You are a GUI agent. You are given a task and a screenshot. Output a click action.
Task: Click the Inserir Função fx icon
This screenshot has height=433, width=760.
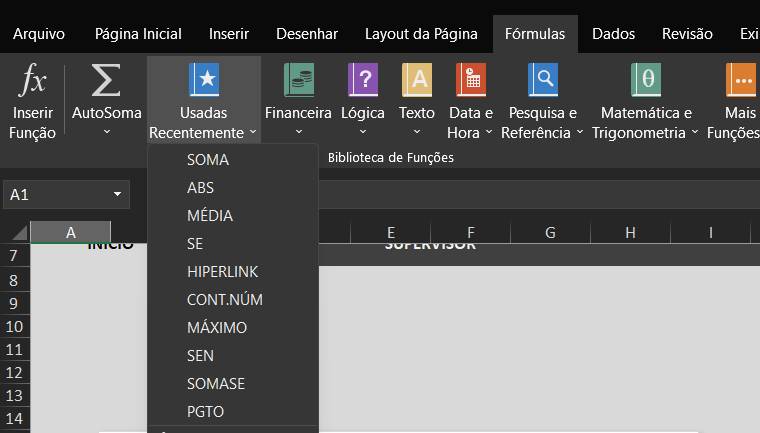[32, 79]
